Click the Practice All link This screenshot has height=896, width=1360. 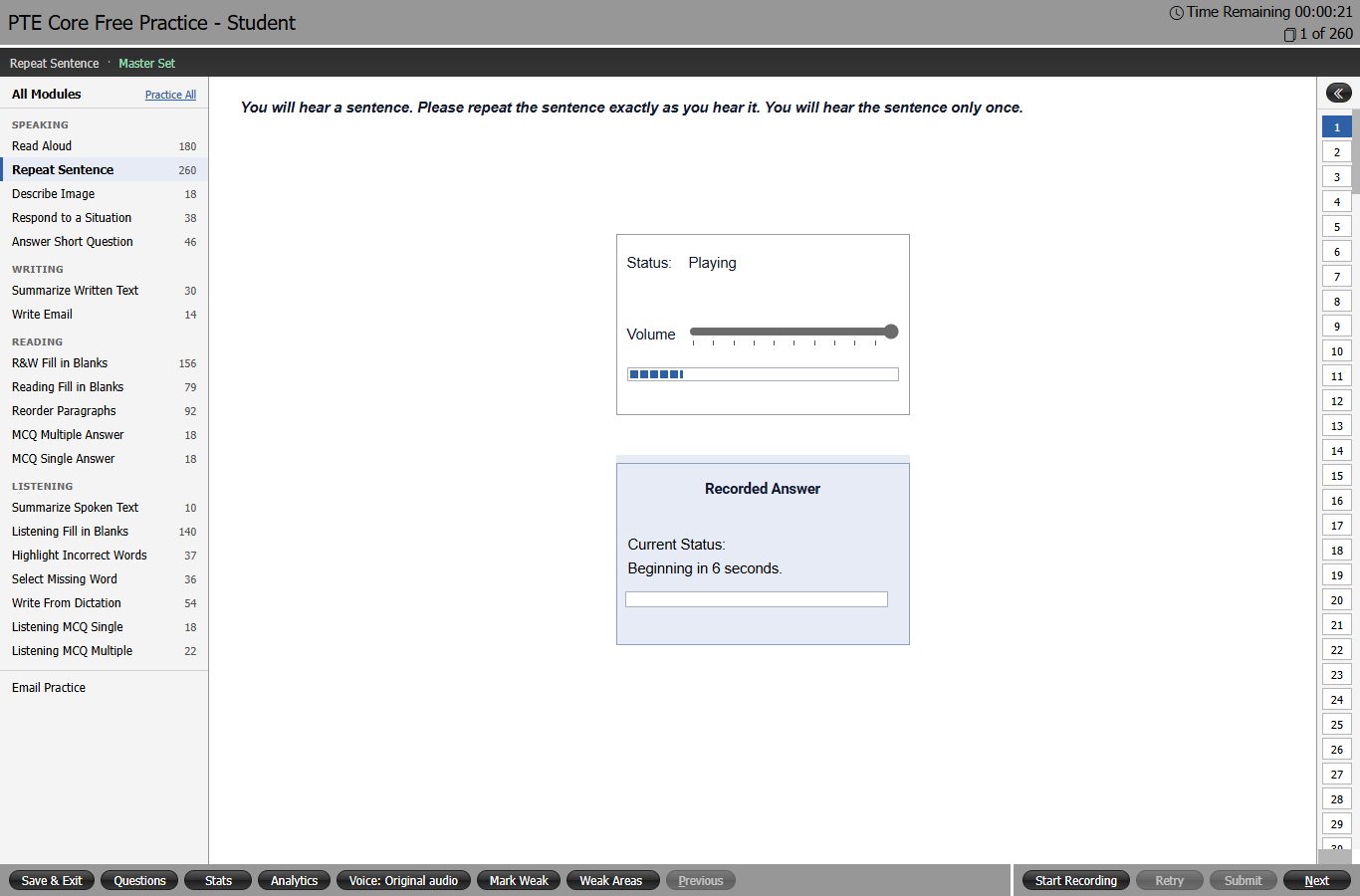click(x=170, y=95)
